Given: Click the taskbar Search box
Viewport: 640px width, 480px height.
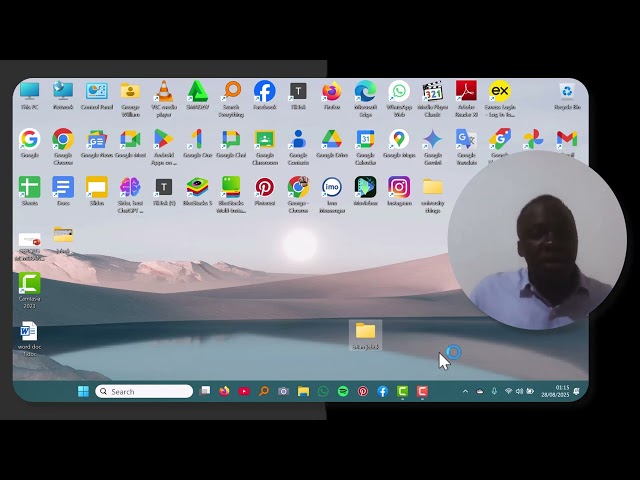Looking at the screenshot, I should click(x=144, y=391).
